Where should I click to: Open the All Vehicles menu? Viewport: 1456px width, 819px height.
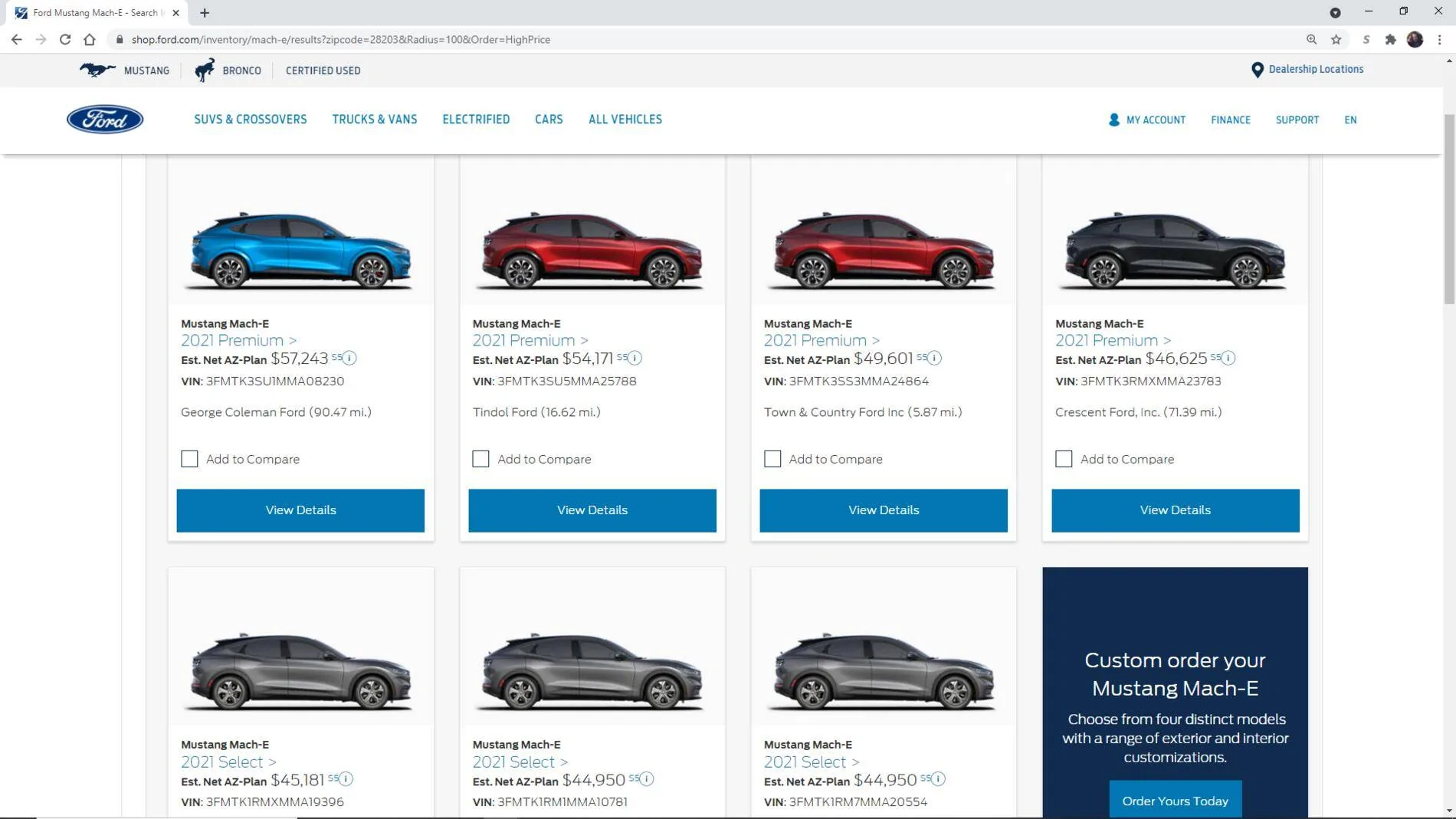coord(625,120)
